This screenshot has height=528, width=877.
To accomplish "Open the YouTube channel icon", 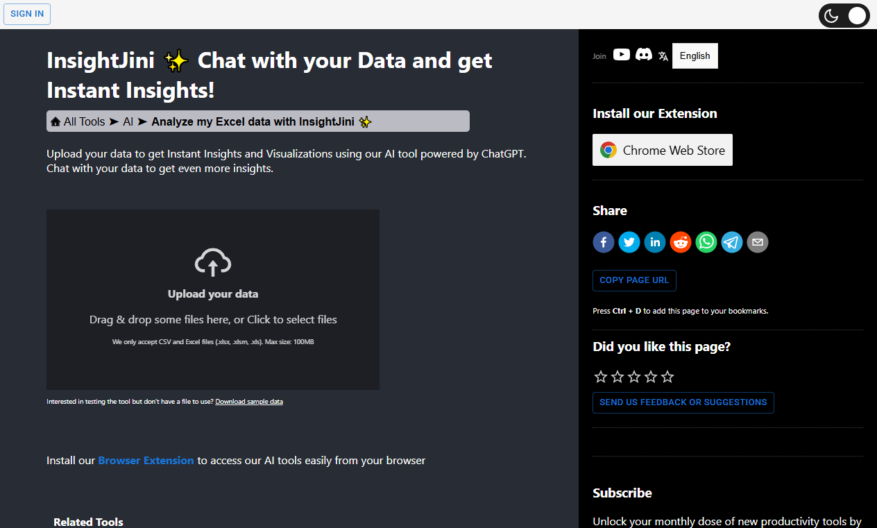I will pos(621,54).
